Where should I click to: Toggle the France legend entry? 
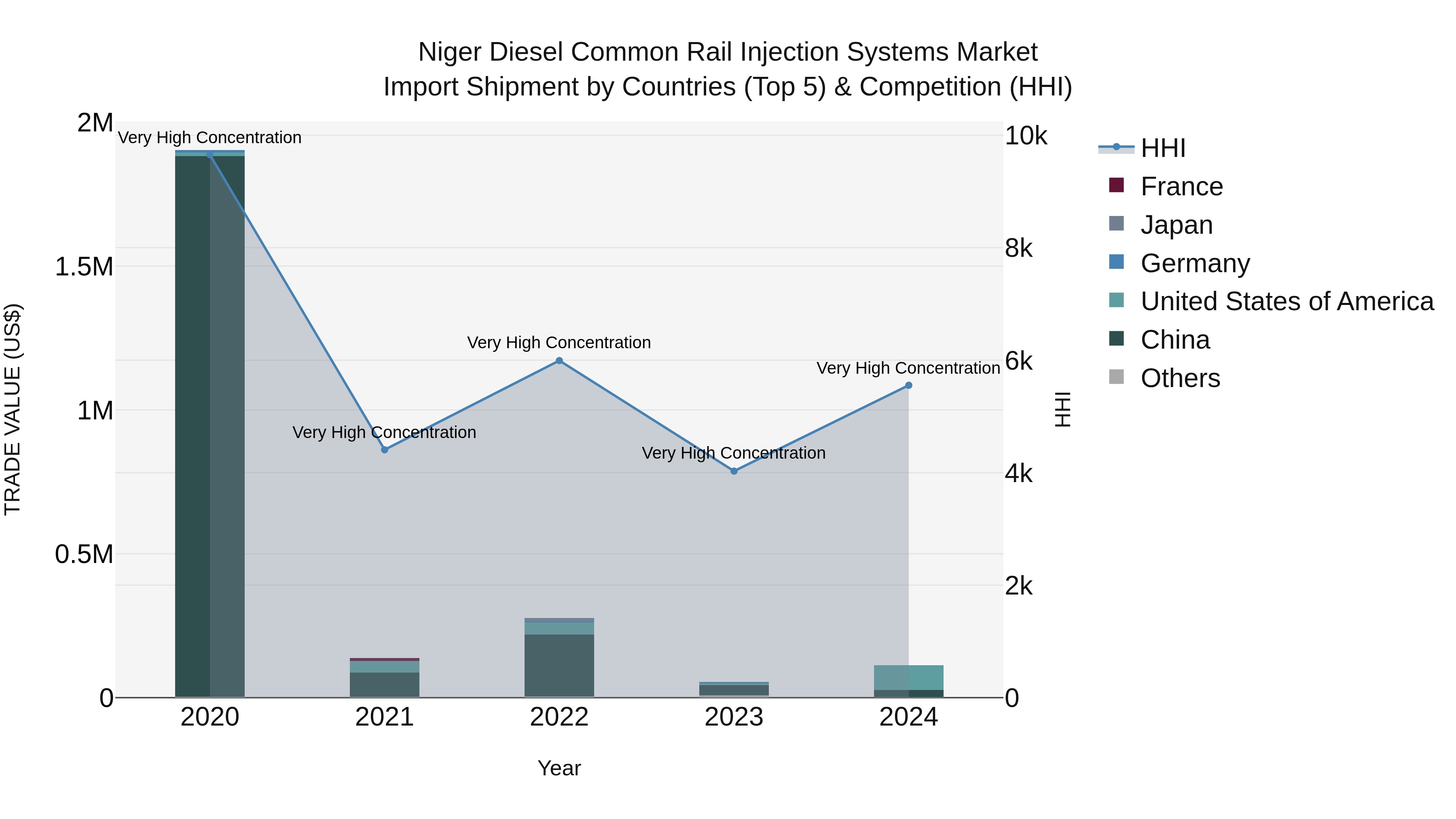tap(1166, 186)
